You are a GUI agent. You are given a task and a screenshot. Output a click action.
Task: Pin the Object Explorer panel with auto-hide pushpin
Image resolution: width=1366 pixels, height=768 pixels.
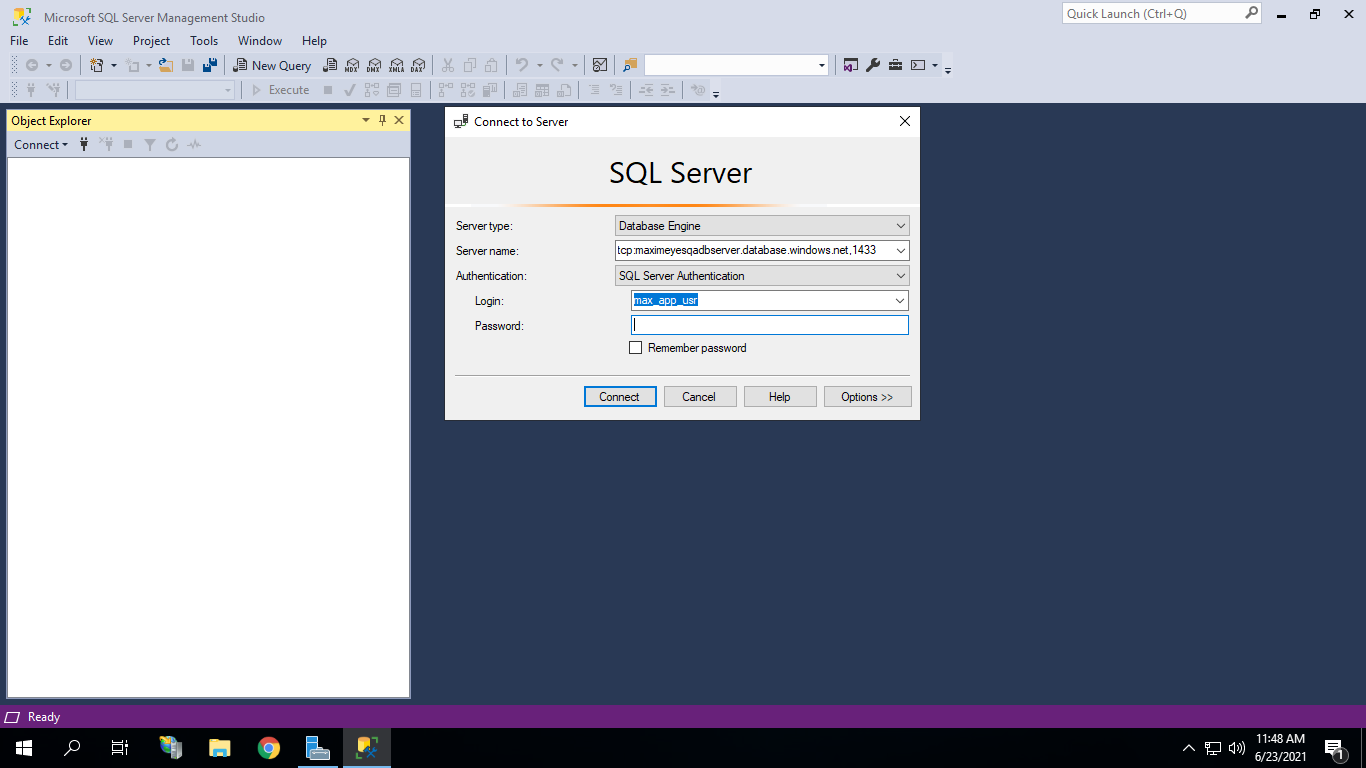tap(382, 120)
